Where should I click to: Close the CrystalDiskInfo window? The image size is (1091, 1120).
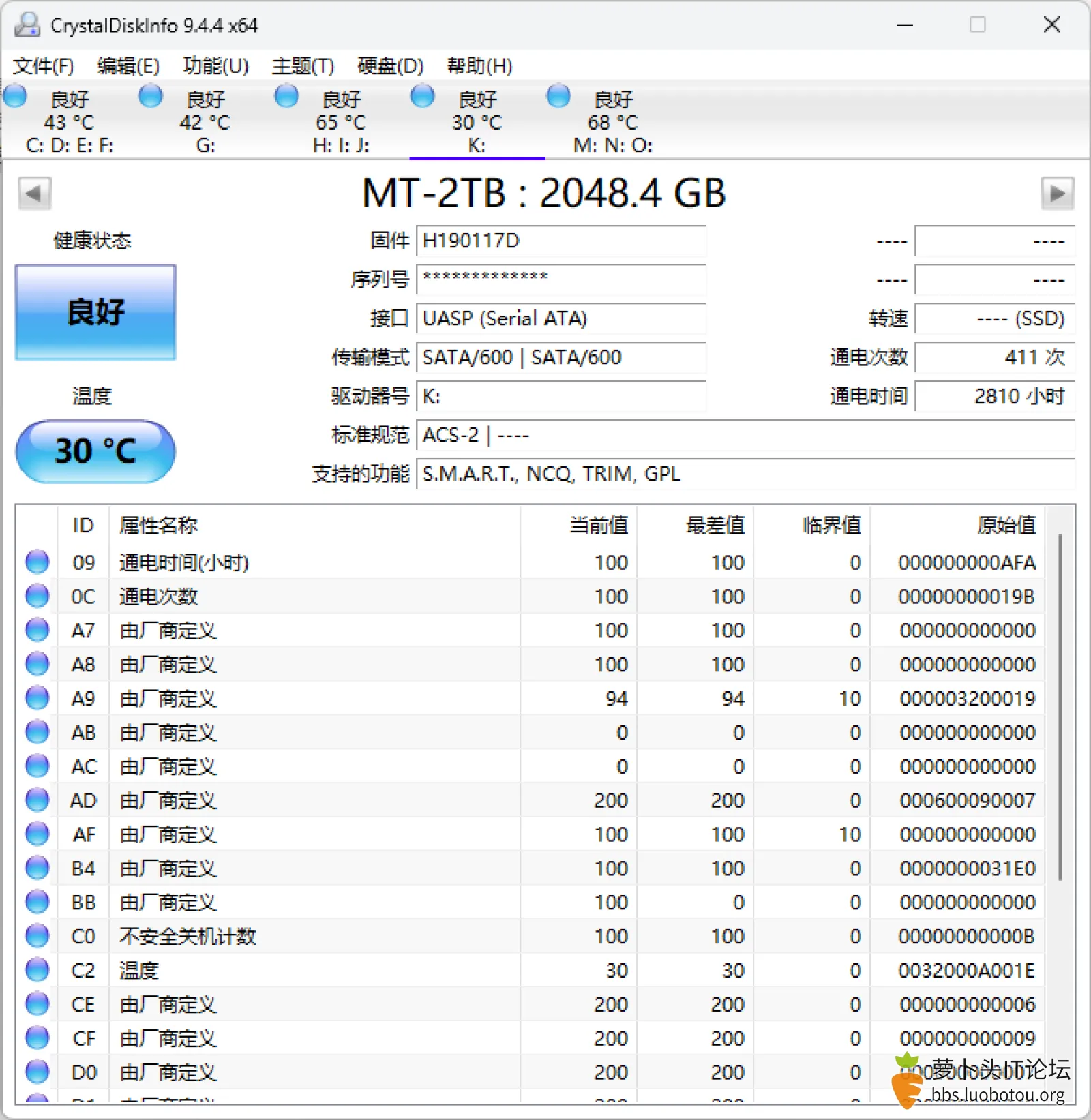click(1052, 25)
